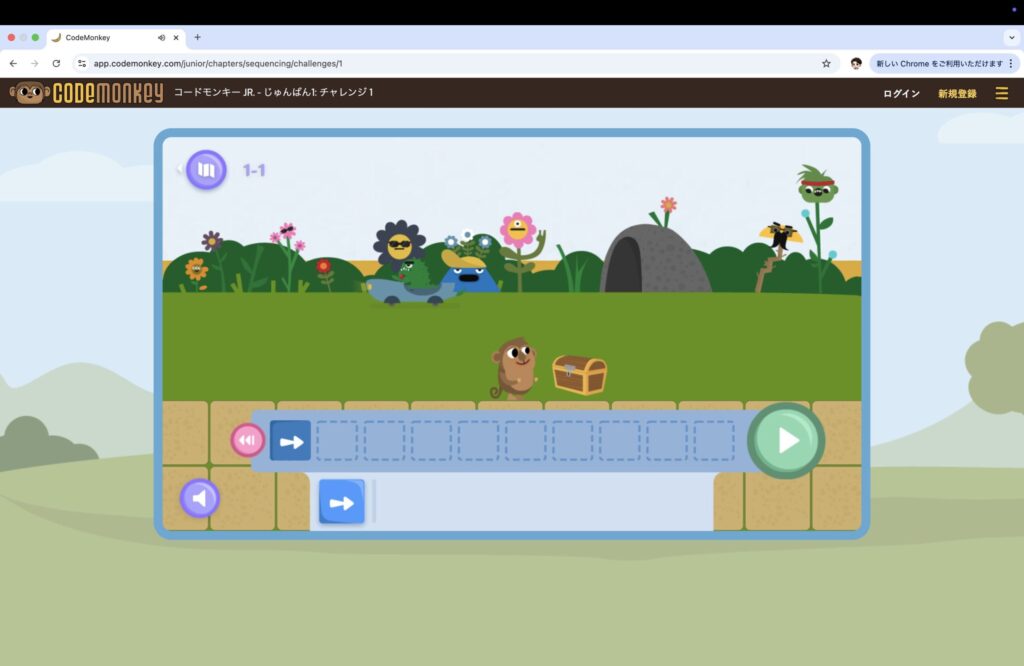
Task: Click the address bar URL
Action: pyautogui.click(x=217, y=63)
